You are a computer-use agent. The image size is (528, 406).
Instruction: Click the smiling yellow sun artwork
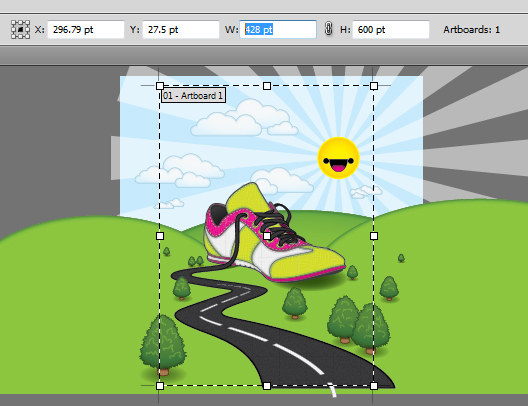point(338,158)
